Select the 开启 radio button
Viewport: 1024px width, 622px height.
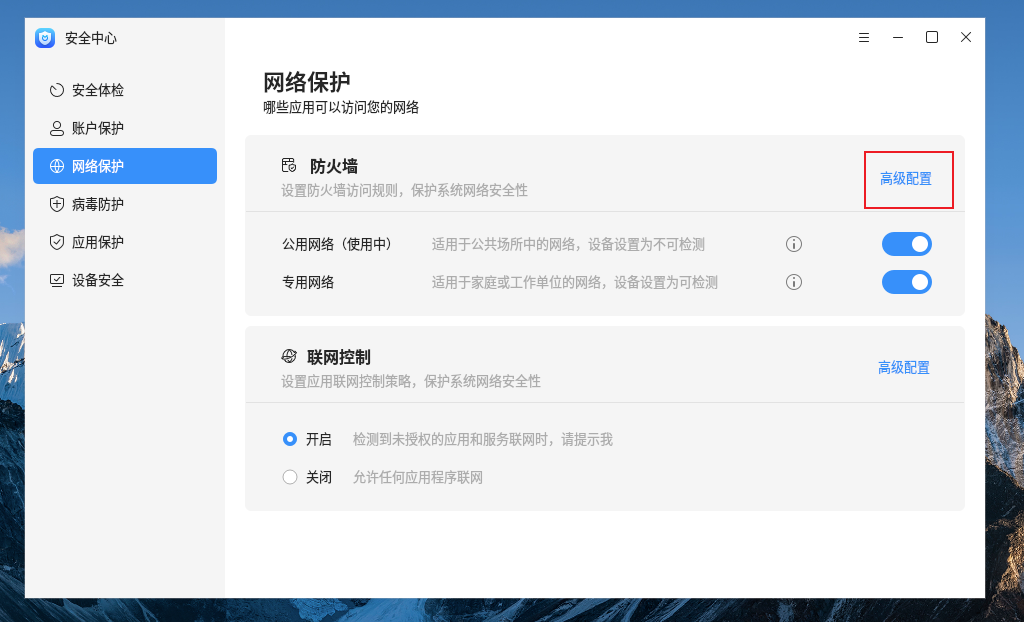(x=290, y=439)
